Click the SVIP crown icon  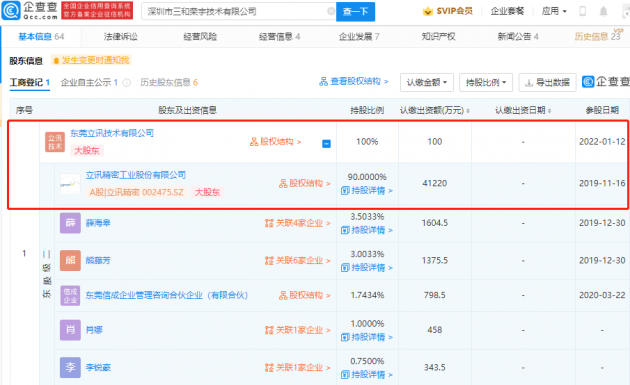pos(428,11)
